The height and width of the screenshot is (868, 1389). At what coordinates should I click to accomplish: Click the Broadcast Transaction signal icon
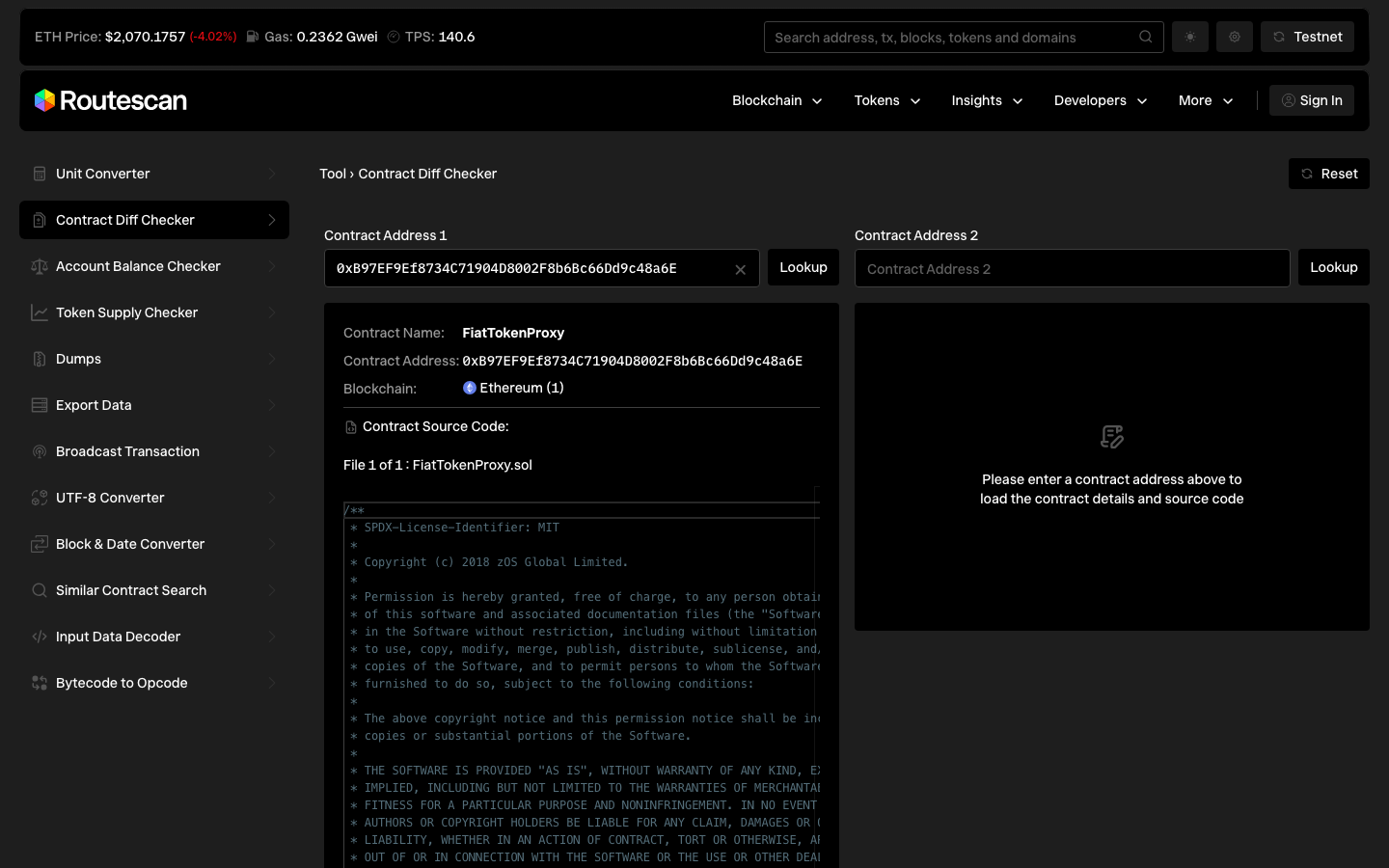point(40,451)
